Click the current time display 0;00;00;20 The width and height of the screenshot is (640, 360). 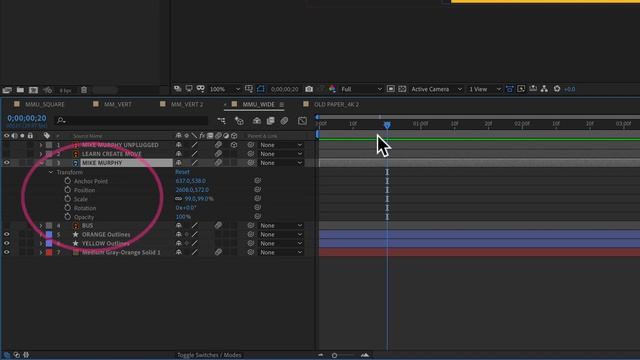(x=27, y=118)
